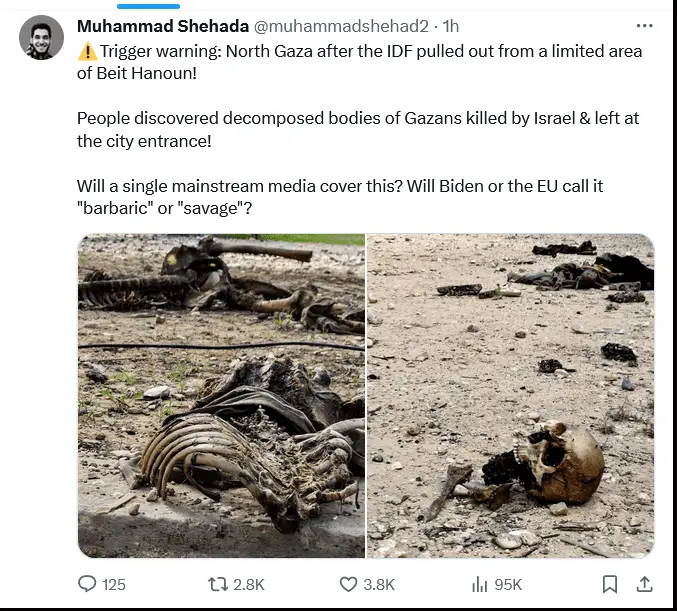Open Muhammad Shehada's profile avatar
Viewport: 677px width, 611px height.
click(x=41, y=37)
